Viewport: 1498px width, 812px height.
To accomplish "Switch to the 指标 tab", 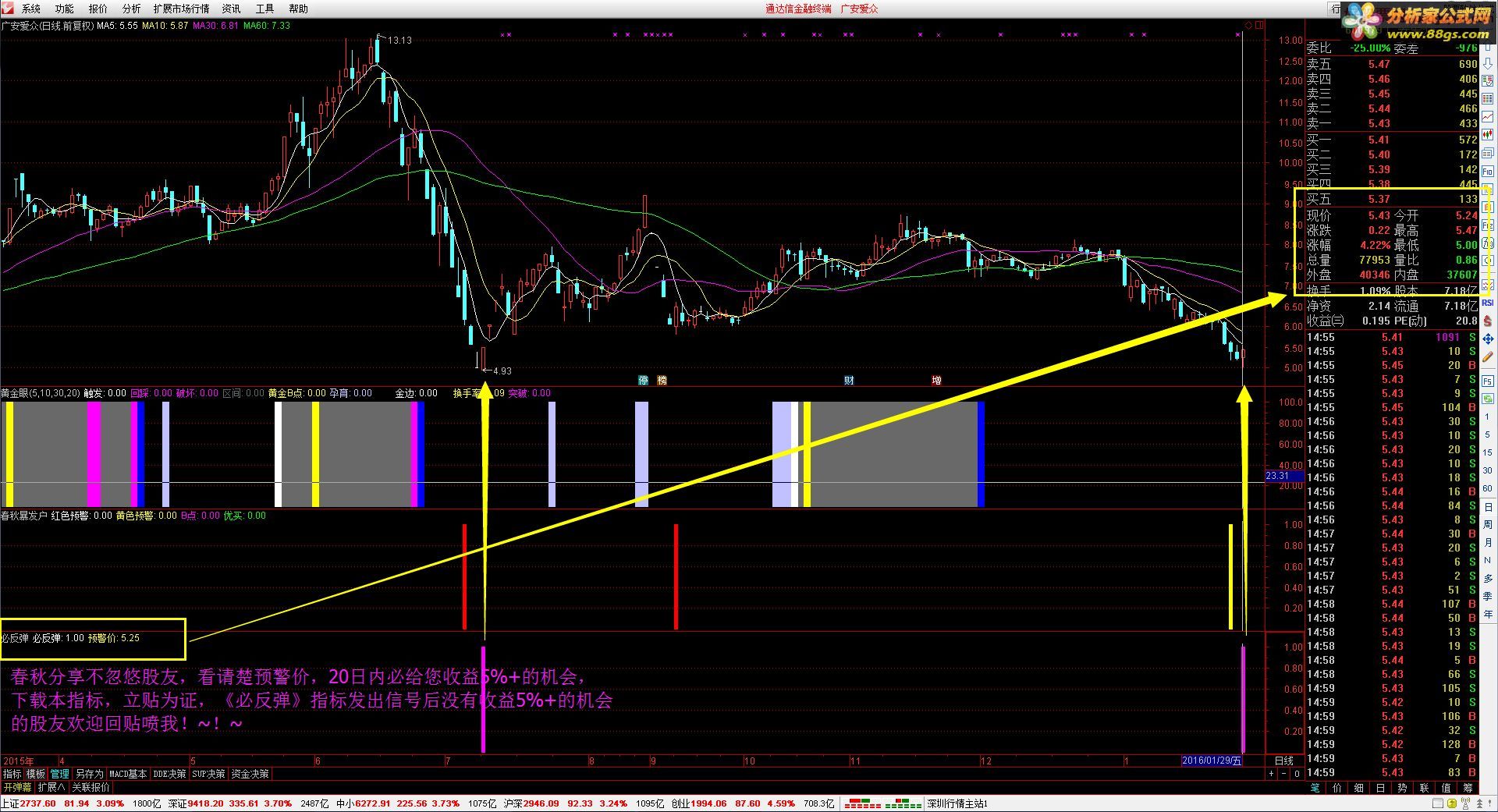I will tap(12, 774).
